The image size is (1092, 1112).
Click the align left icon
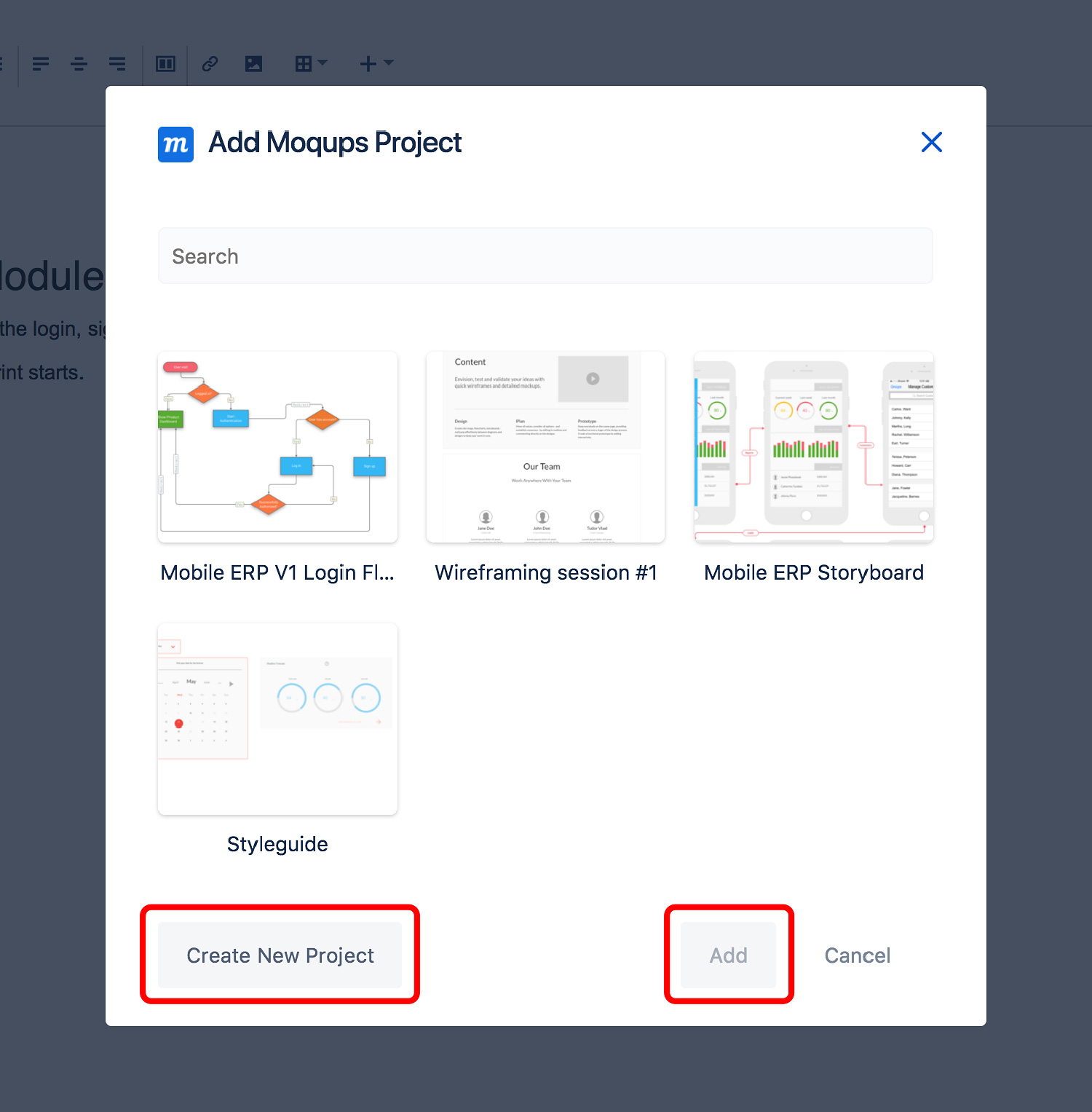click(x=41, y=64)
